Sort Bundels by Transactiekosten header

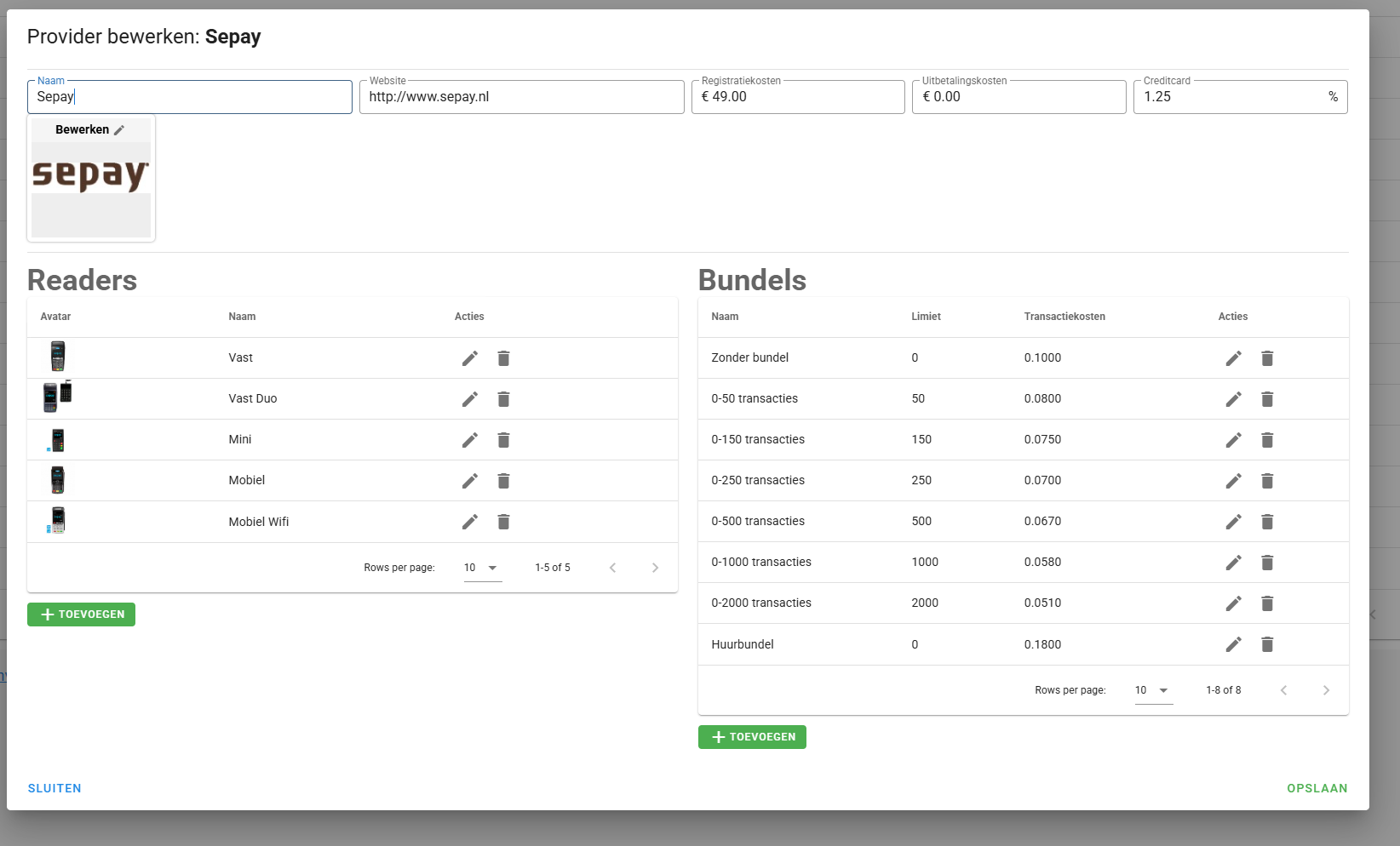[x=1064, y=317]
